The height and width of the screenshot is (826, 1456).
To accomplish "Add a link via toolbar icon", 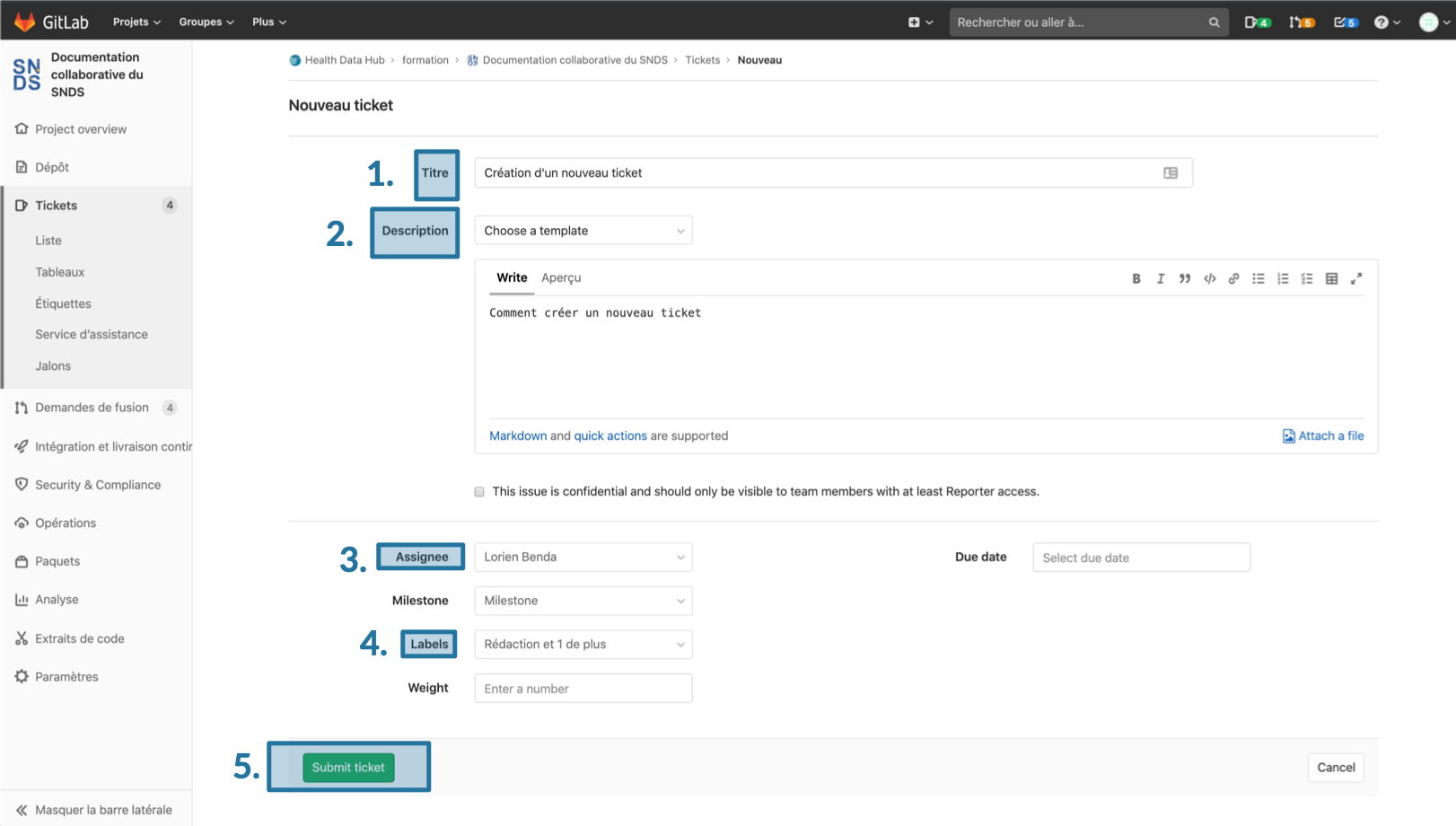I will (1233, 278).
